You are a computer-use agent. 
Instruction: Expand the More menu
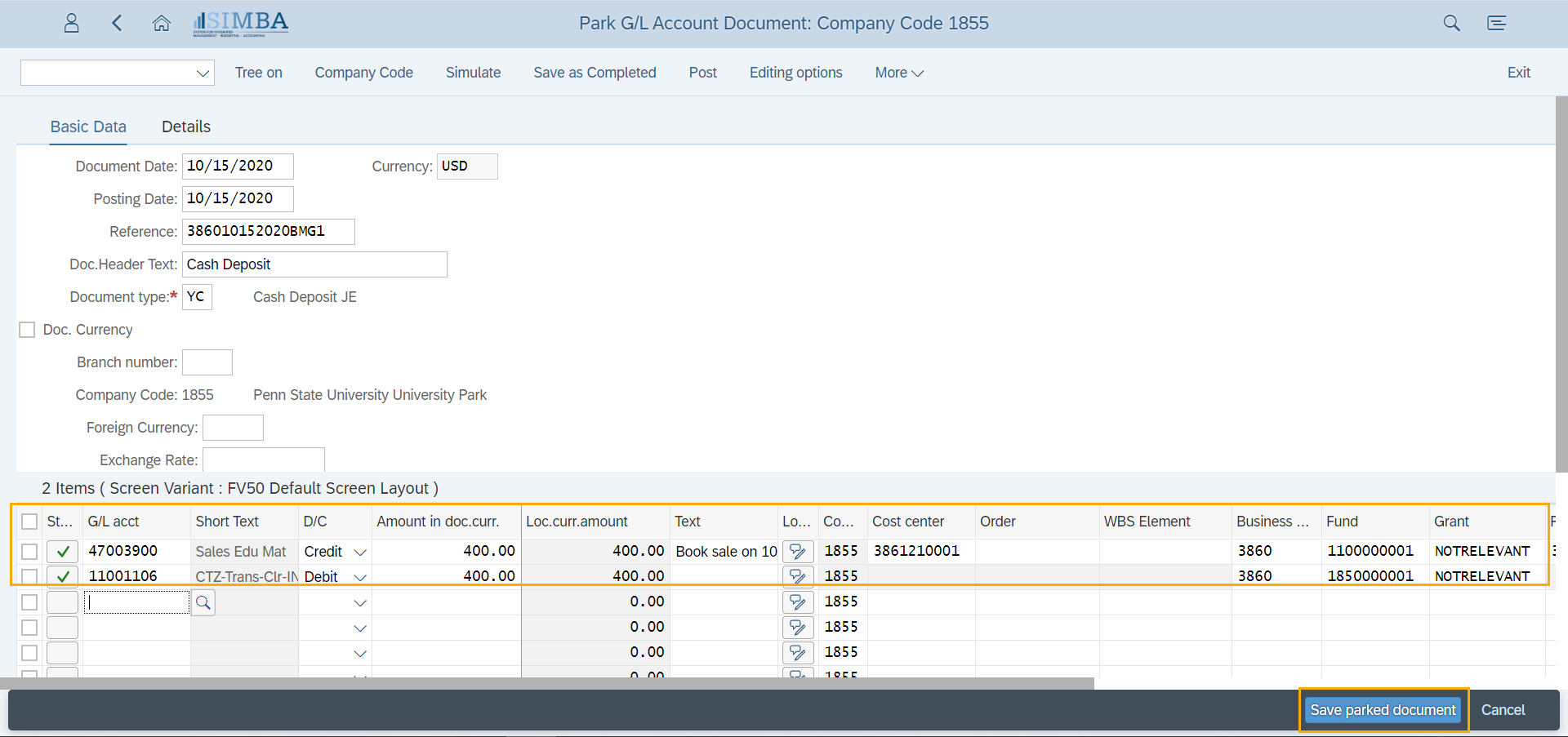coord(899,73)
